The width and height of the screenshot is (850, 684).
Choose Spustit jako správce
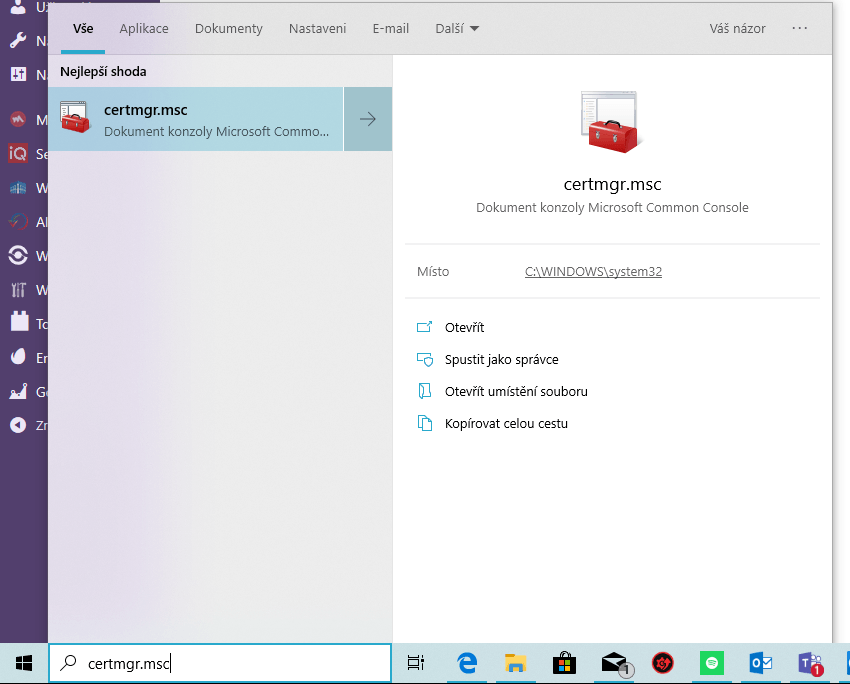coord(501,359)
